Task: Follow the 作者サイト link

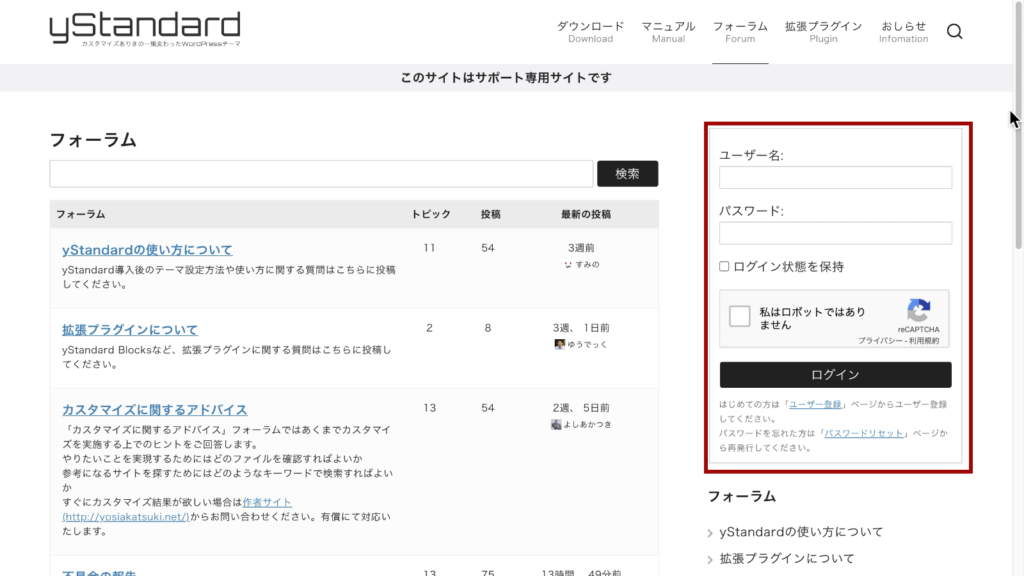Action: click(267, 502)
